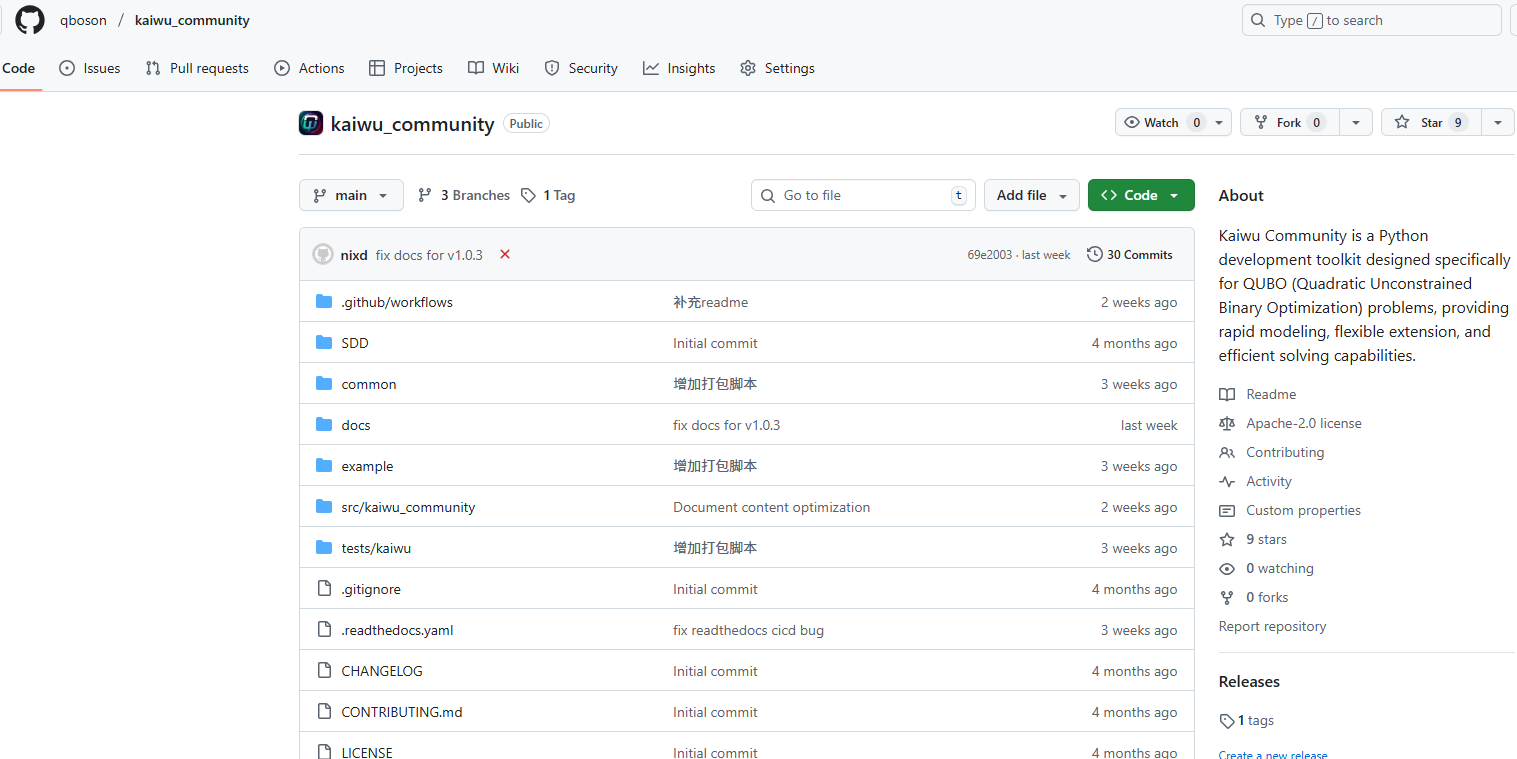
Task: Open the Add file dropdown
Action: click(x=1031, y=195)
